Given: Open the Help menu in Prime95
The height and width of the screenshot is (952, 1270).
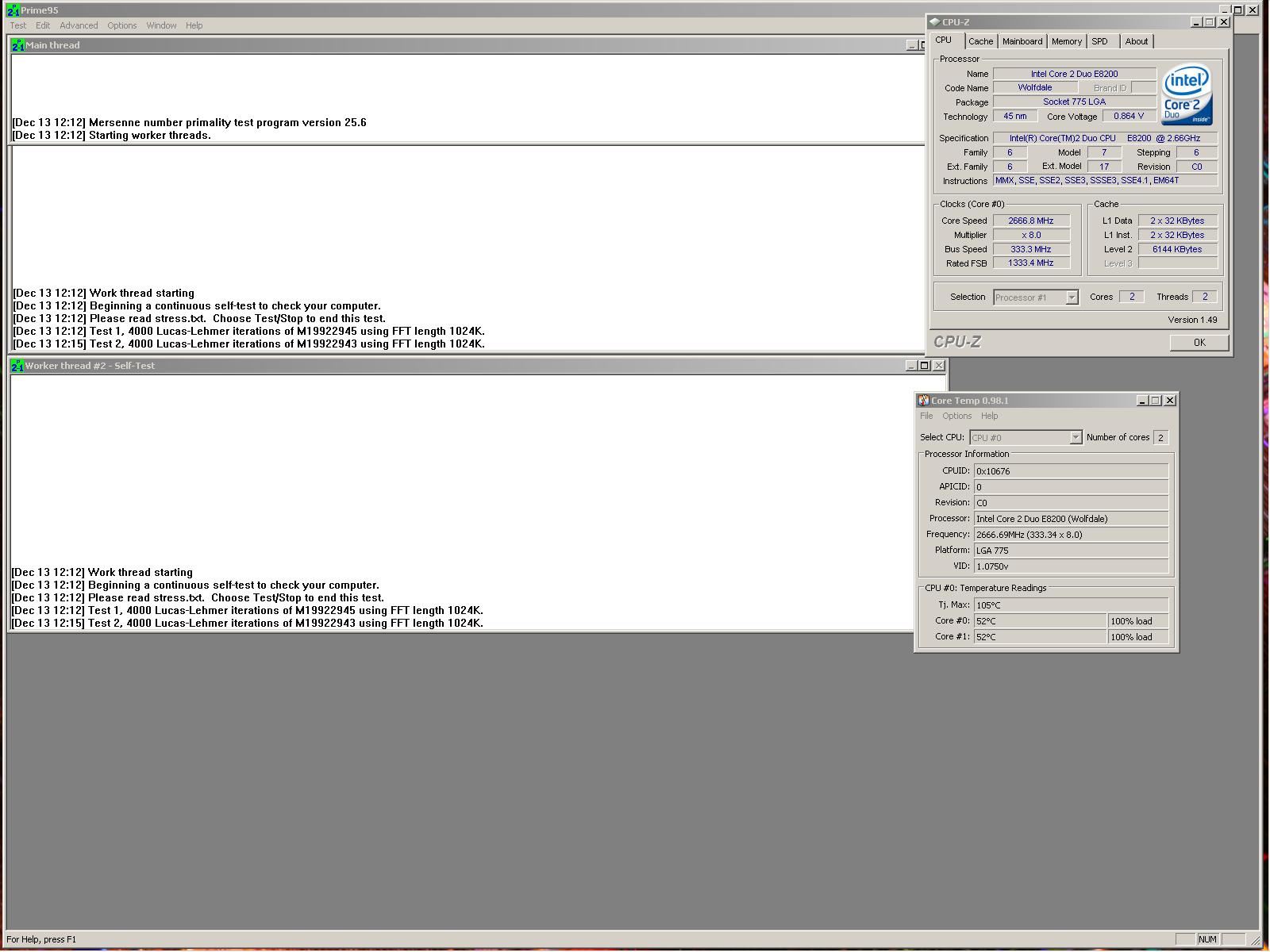Looking at the screenshot, I should coord(194,25).
